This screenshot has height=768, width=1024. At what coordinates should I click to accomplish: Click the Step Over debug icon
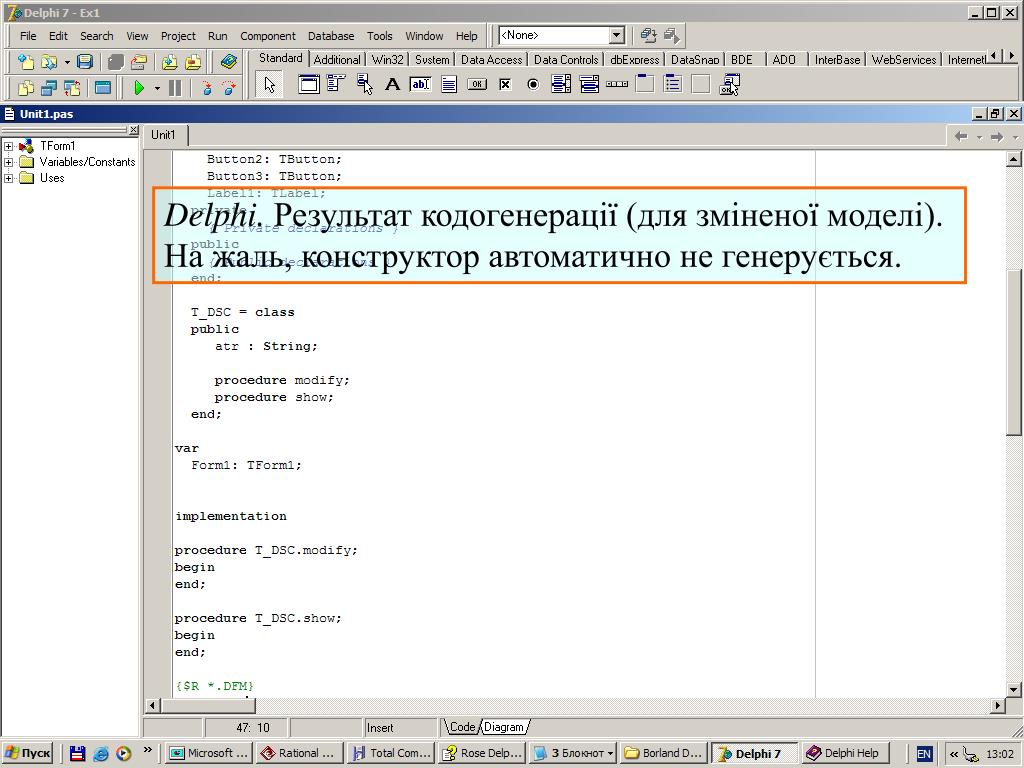point(229,88)
